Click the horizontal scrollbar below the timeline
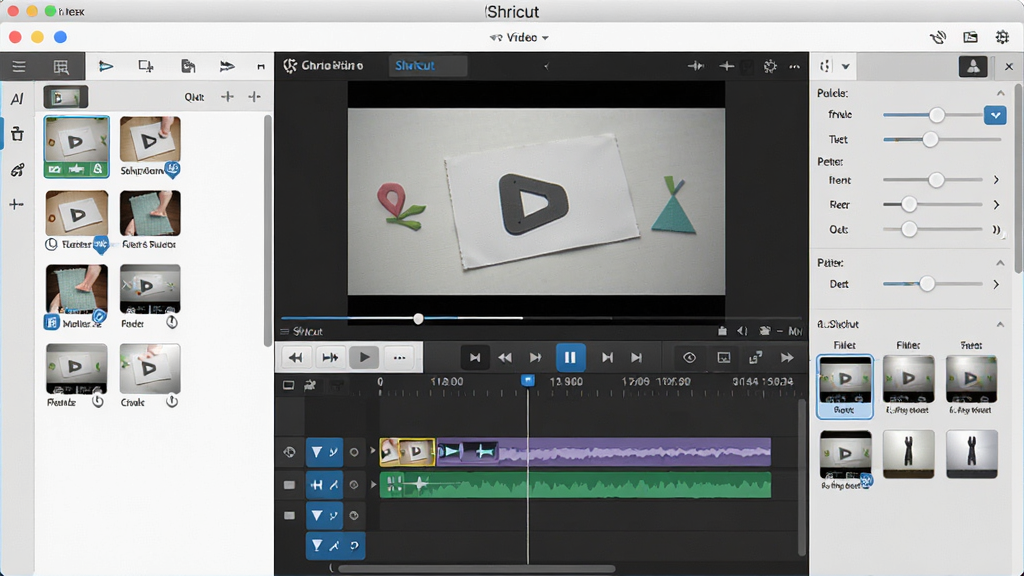Screen dimensions: 1024x576 pos(477,569)
